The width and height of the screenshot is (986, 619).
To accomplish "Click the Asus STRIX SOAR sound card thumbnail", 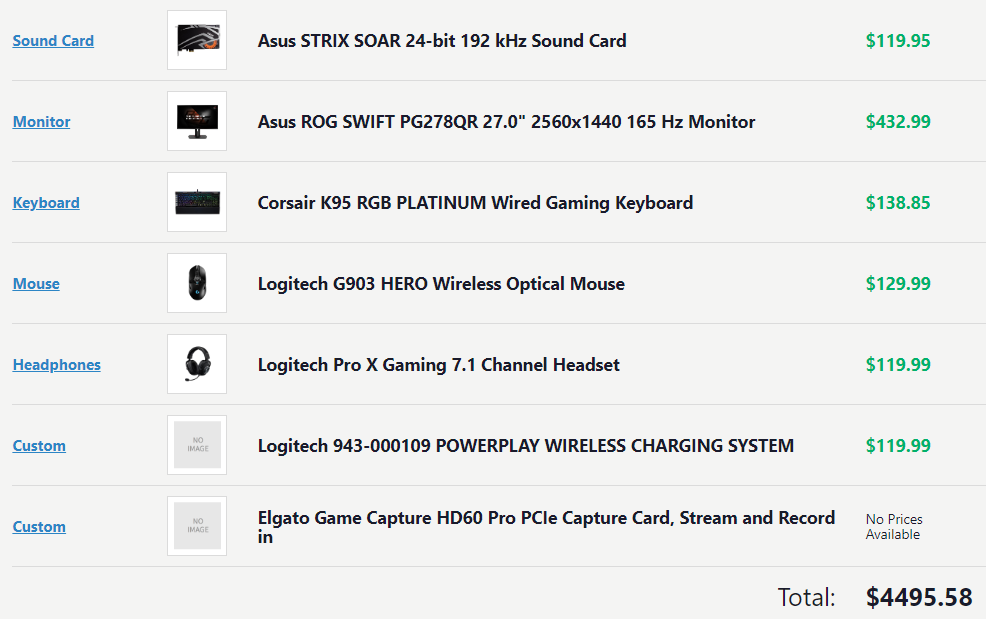I will [197, 41].
